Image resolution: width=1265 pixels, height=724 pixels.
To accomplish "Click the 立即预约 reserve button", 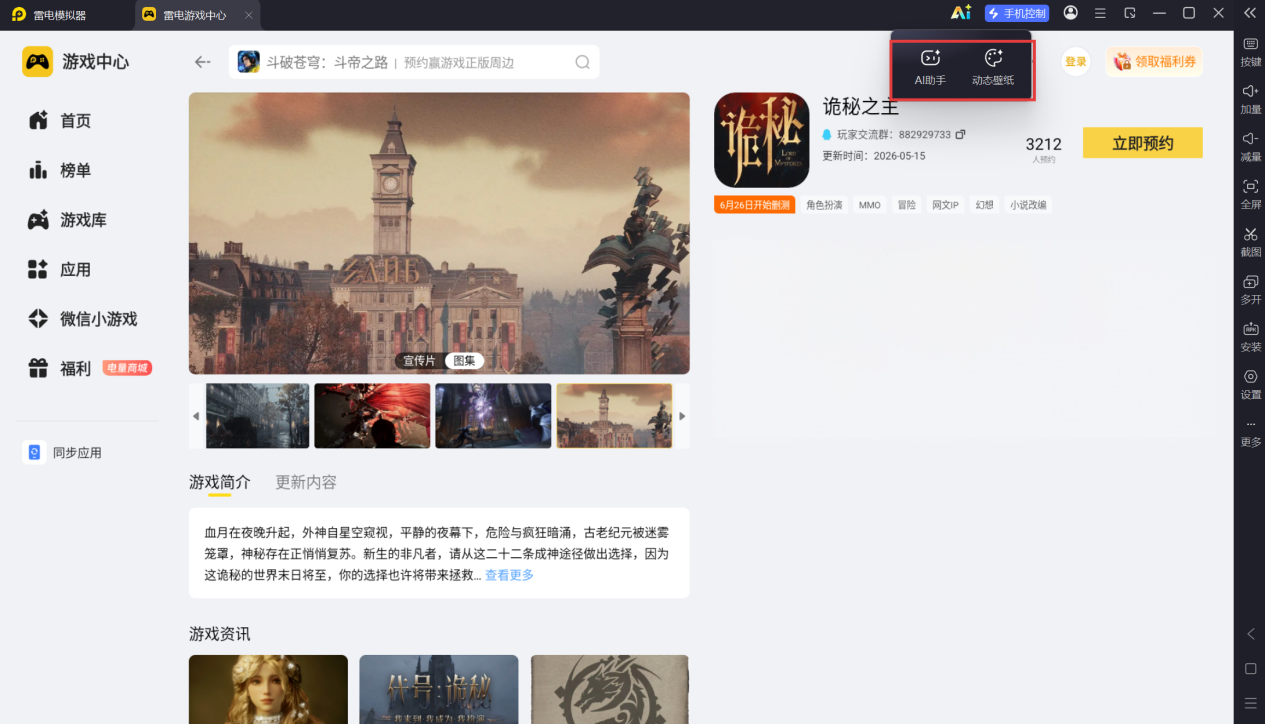I will [x=1143, y=143].
